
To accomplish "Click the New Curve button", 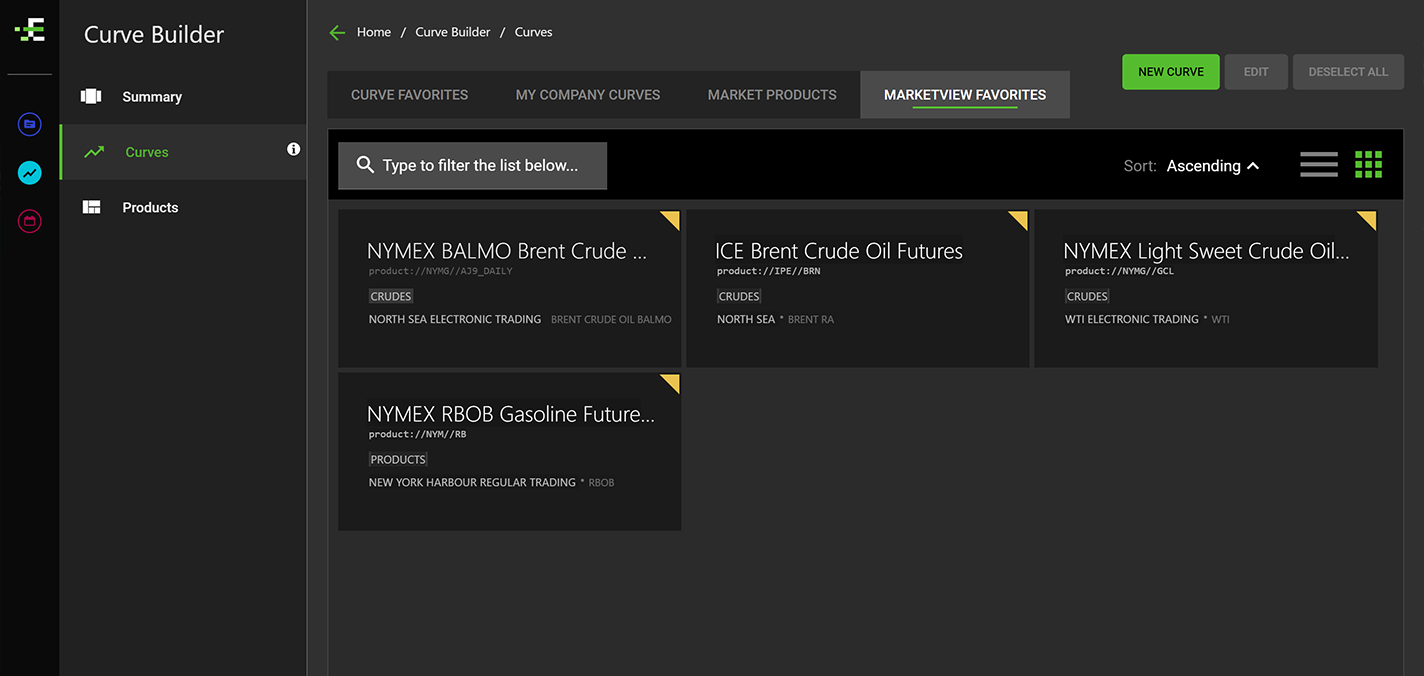I will (1171, 72).
